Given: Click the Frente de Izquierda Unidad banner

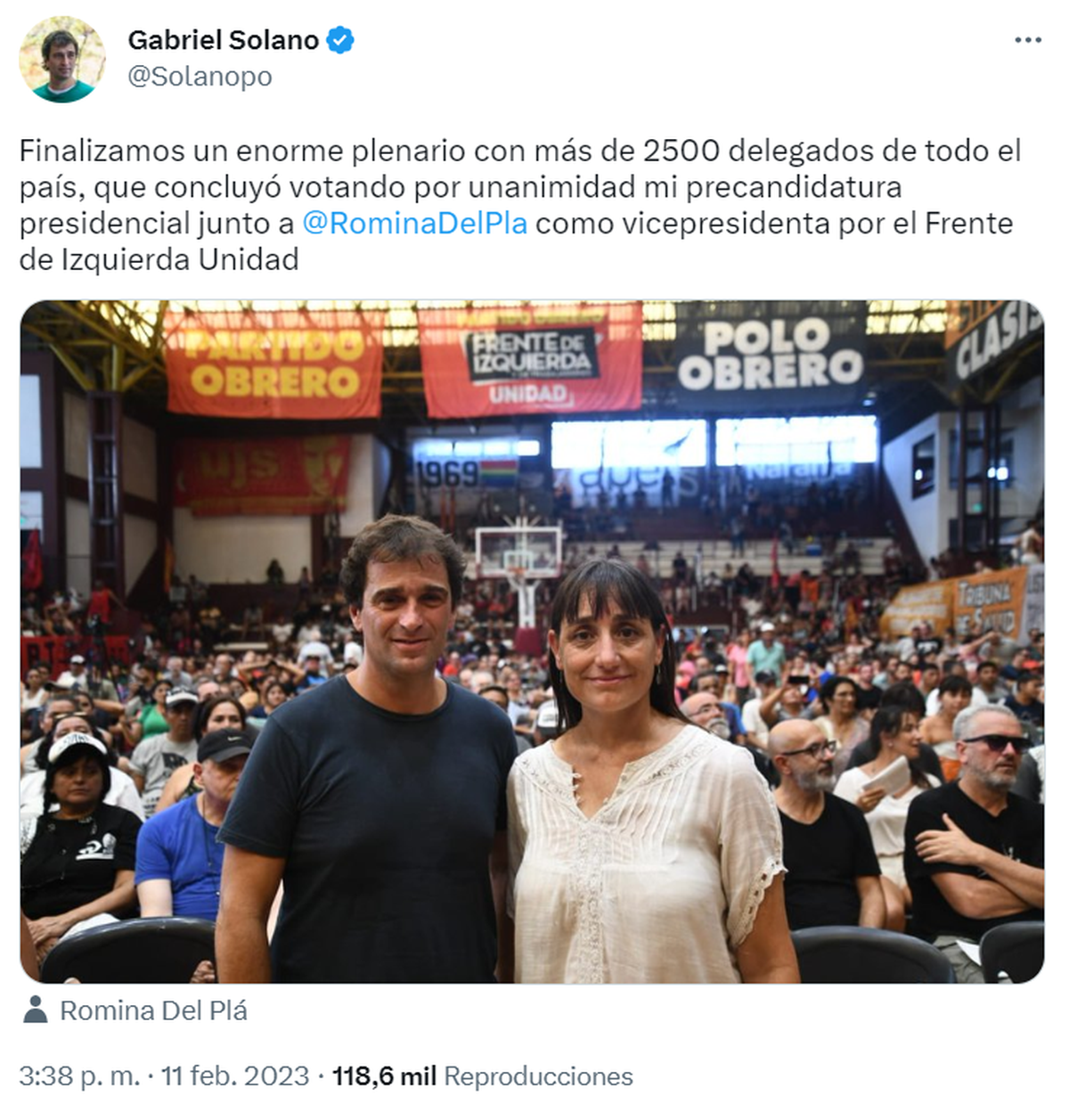Looking at the screenshot, I should tap(531, 361).
